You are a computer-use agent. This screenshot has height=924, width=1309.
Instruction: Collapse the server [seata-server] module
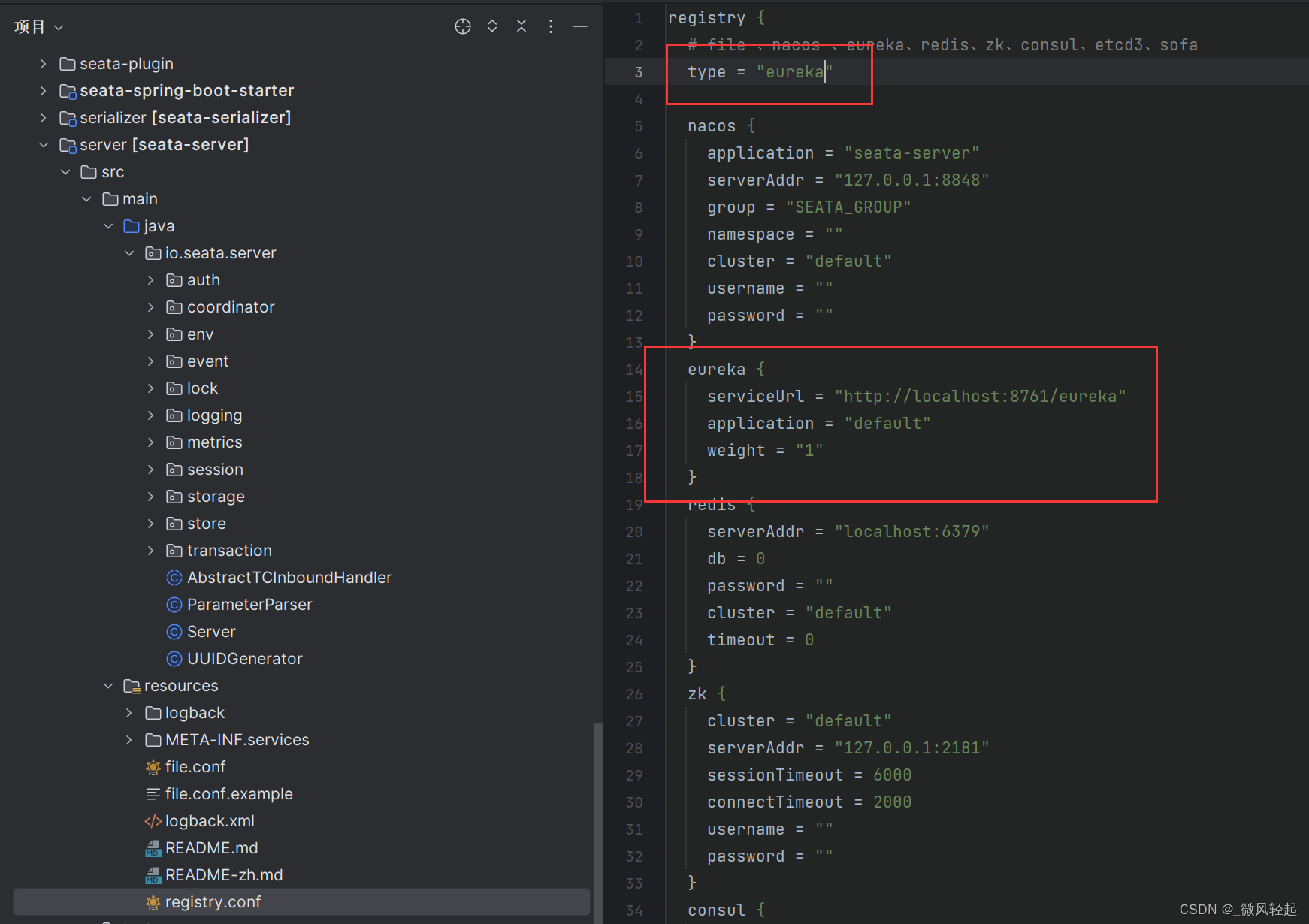(44, 145)
